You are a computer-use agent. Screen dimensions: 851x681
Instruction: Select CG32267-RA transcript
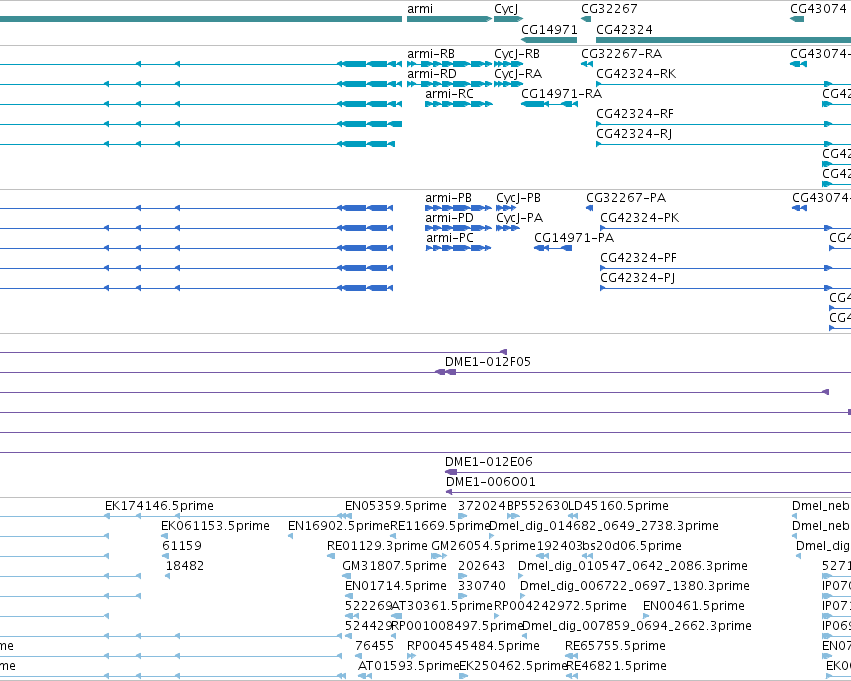pyautogui.click(x=587, y=64)
